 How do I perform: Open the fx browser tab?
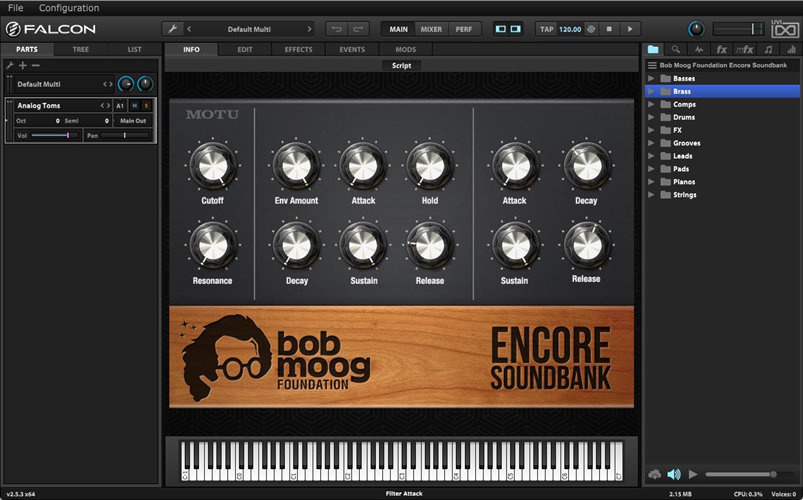722,49
